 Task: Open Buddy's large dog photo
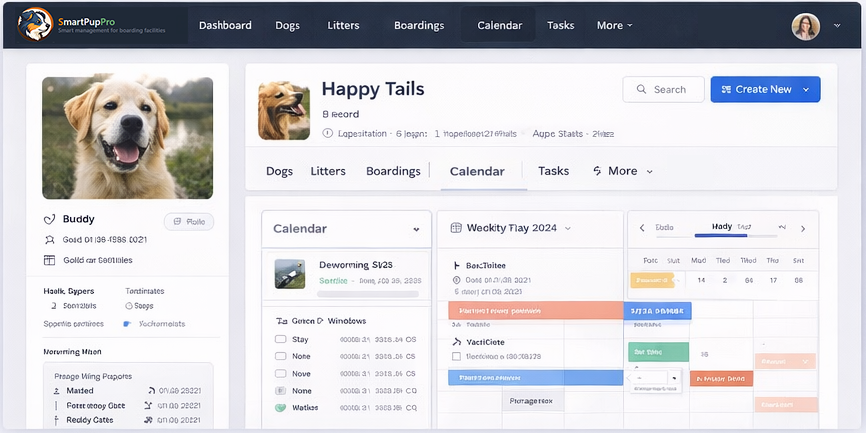click(128, 138)
